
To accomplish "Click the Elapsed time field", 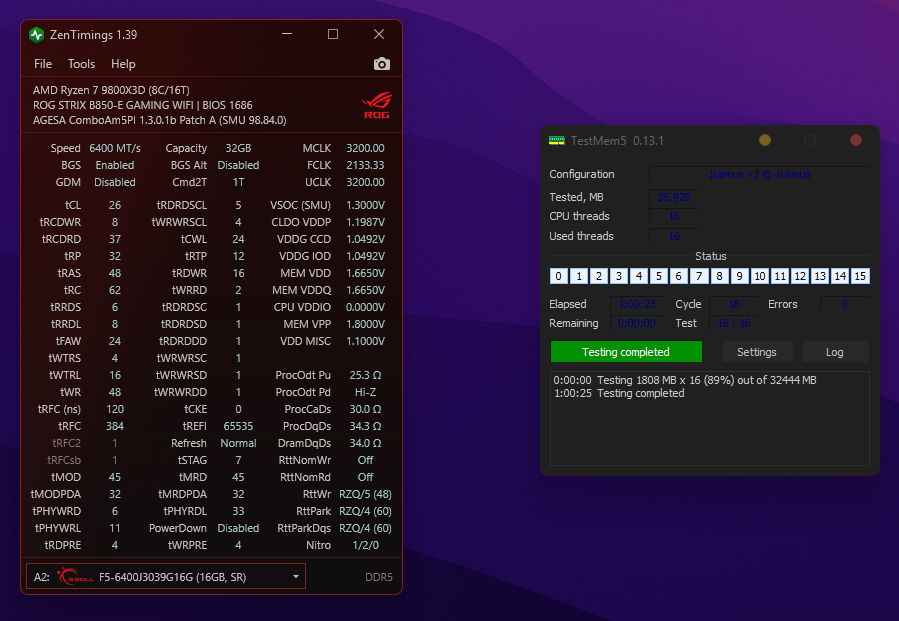I will point(637,304).
